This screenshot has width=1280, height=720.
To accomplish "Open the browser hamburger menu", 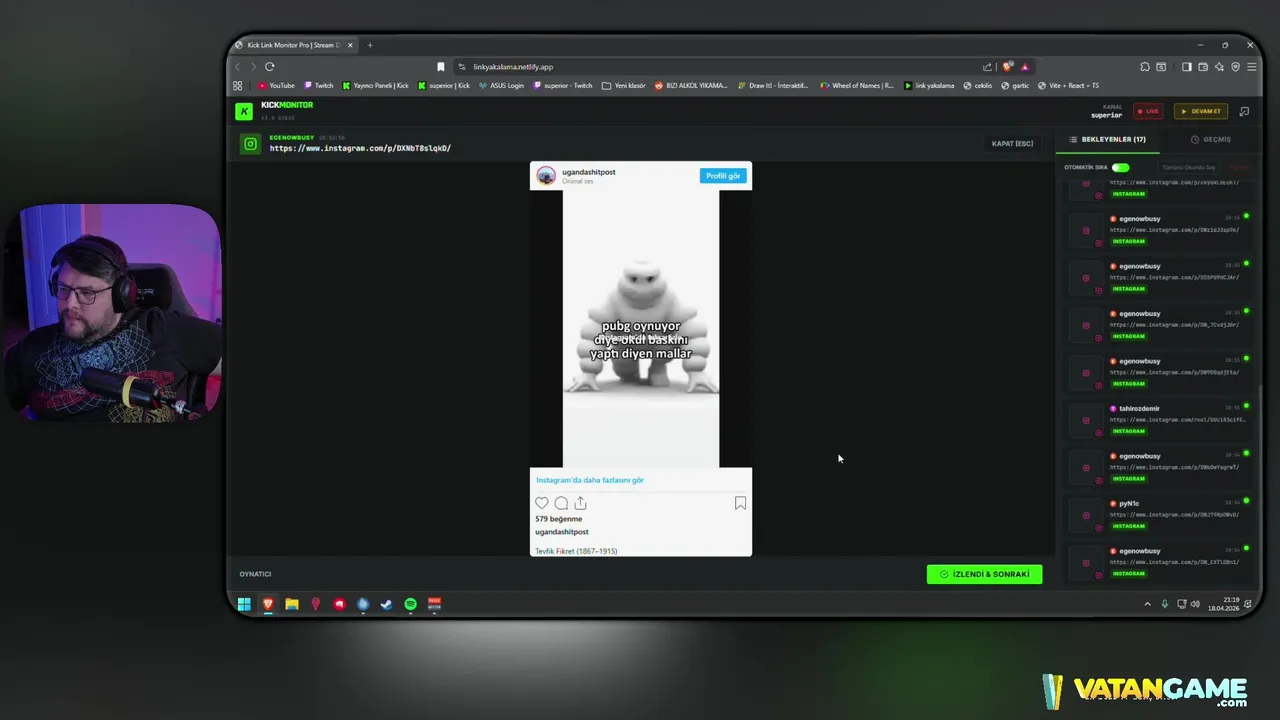I will (x=1251, y=67).
